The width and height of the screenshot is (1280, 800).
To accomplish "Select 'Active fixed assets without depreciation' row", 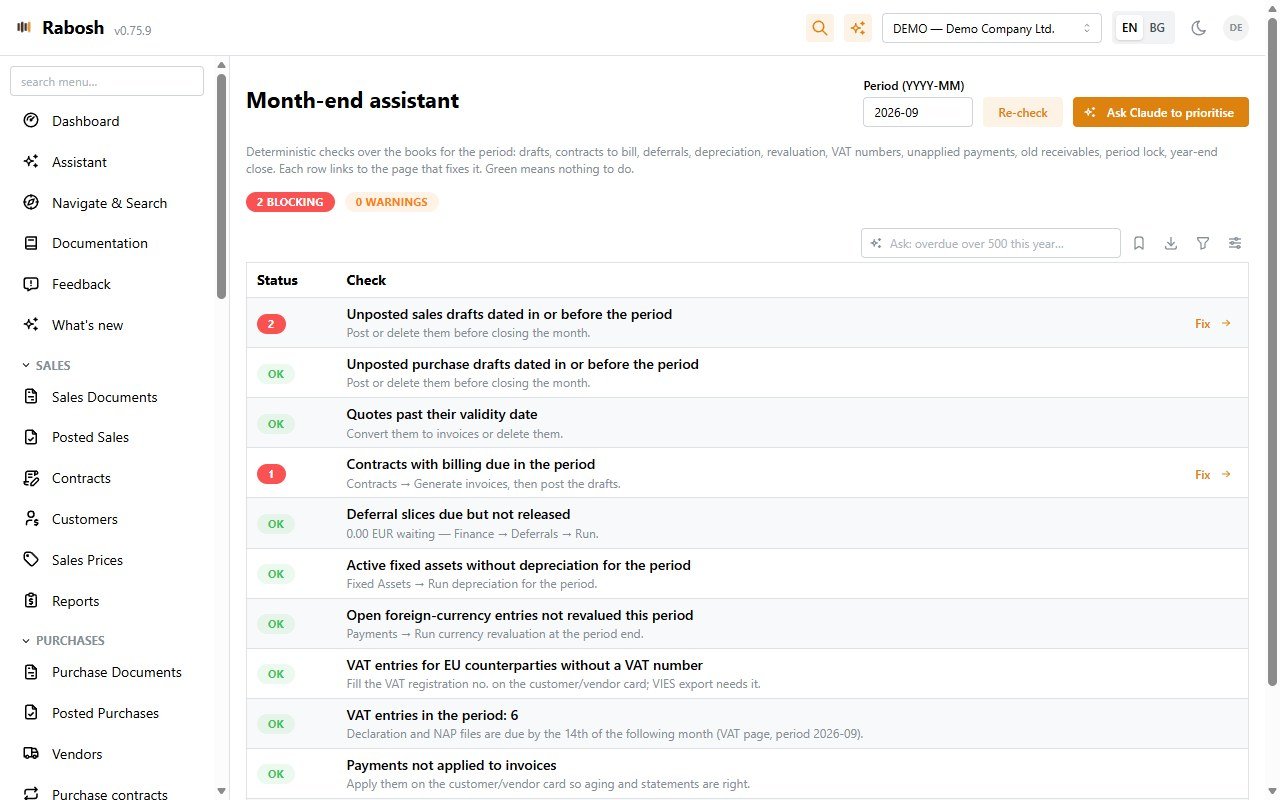I will pyautogui.click(x=747, y=573).
